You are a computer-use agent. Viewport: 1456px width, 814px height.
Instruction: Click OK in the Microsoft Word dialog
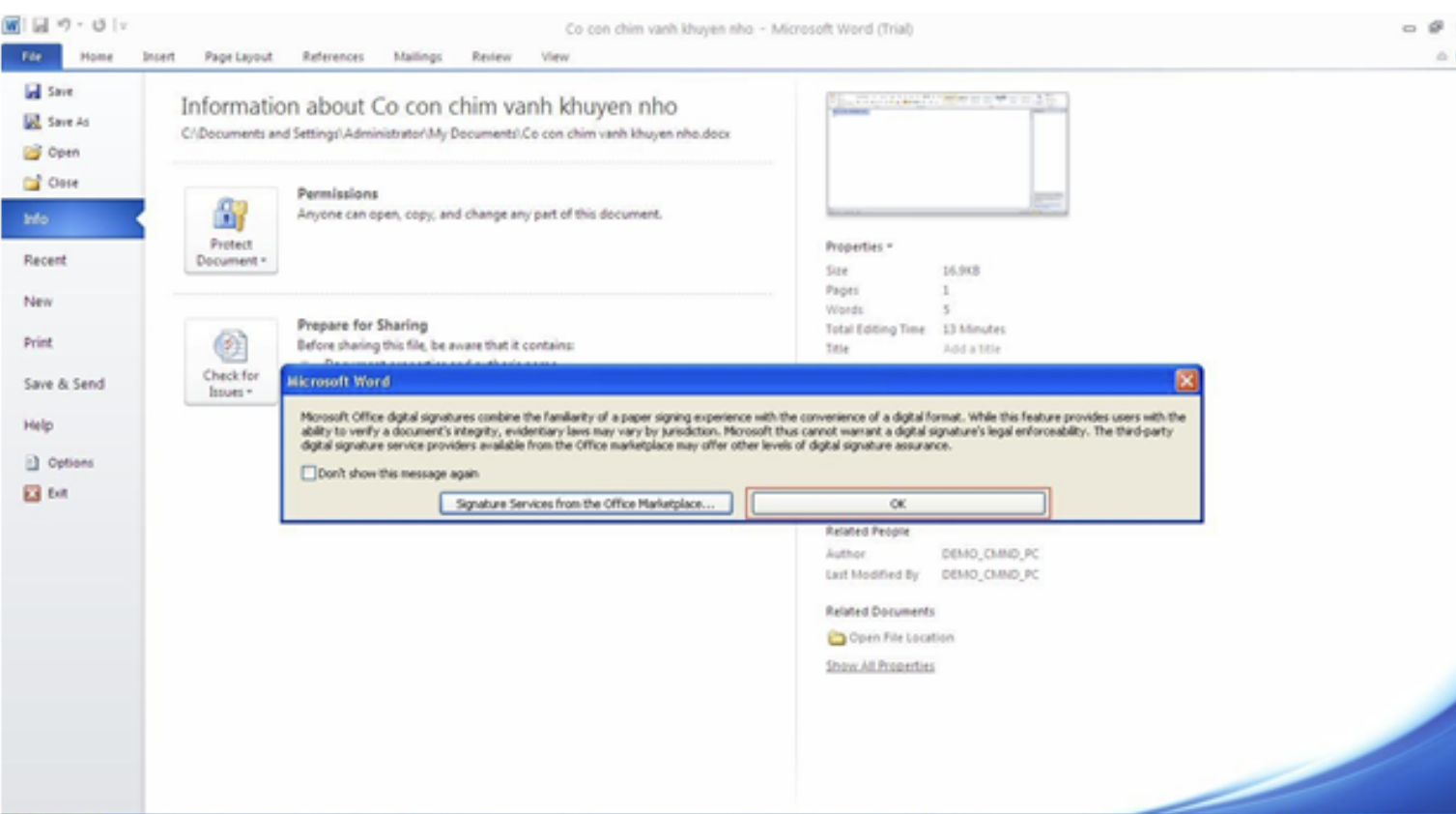pos(898,504)
